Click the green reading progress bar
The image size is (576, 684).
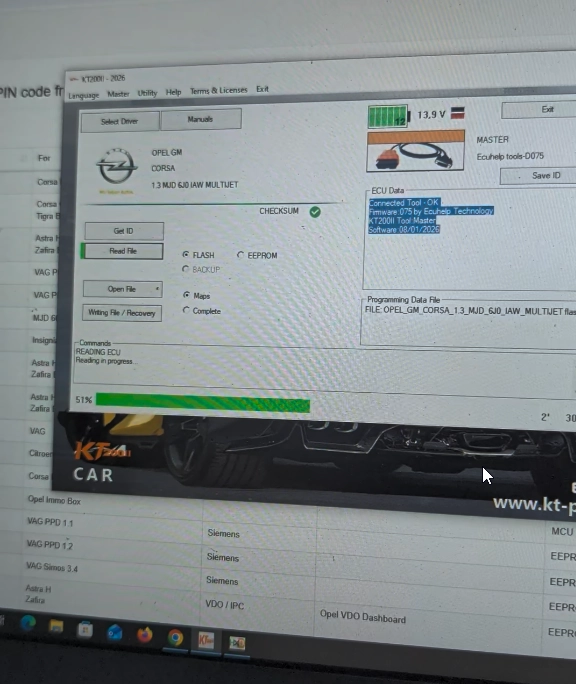coord(203,403)
